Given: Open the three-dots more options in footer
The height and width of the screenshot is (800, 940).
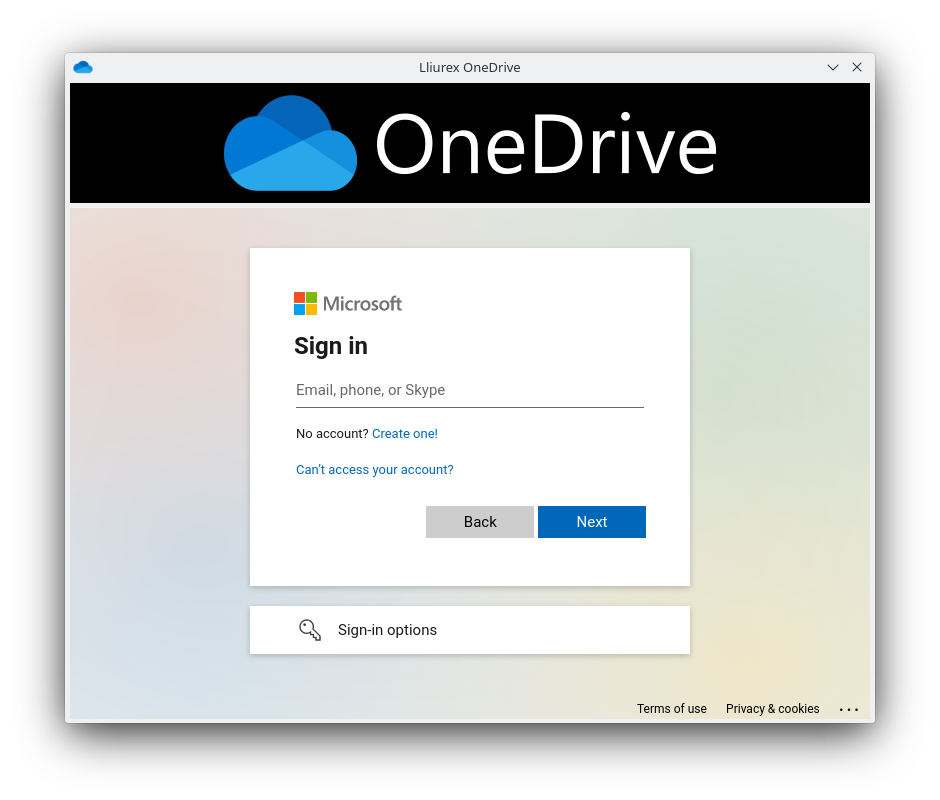Looking at the screenshot, I should click(x=849, y=709).
